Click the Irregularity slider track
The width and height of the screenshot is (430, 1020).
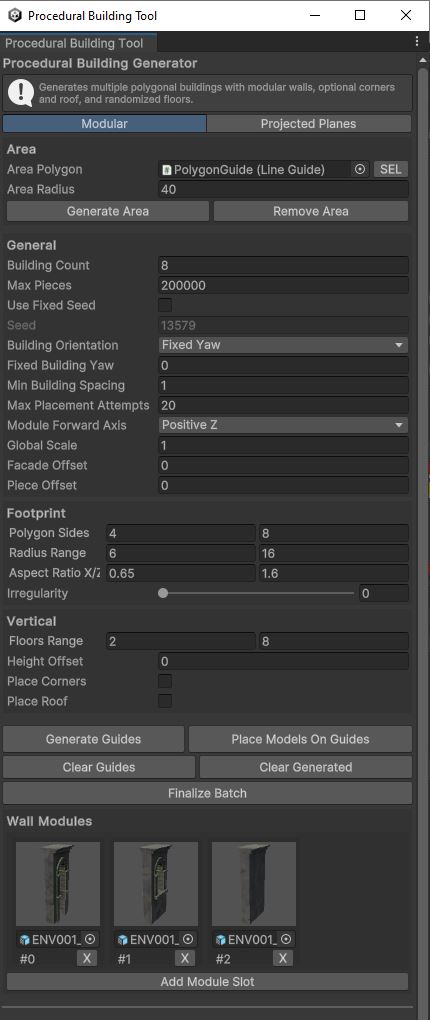pos(258,593)
